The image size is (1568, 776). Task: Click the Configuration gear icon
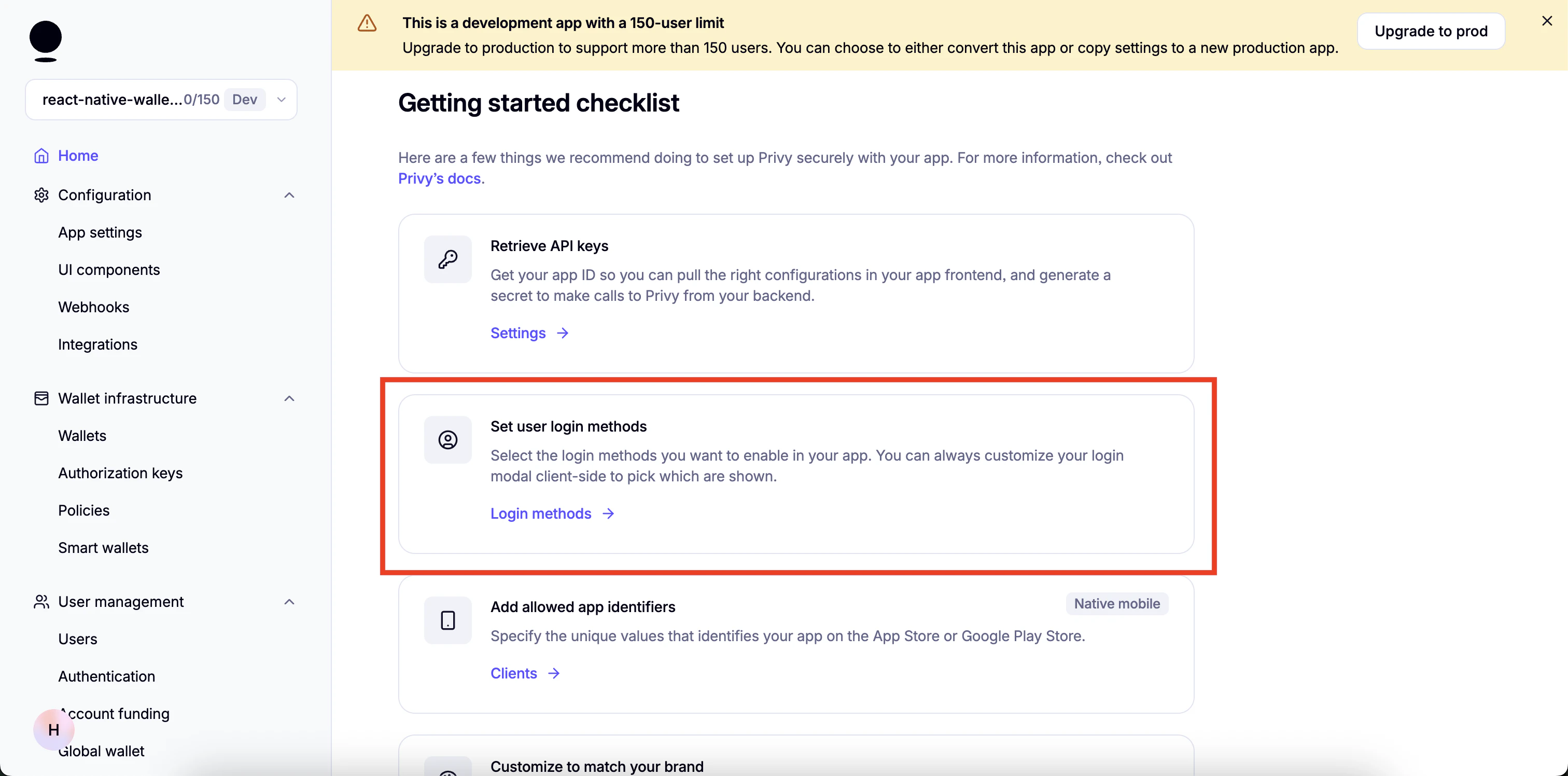pos(40,195)
